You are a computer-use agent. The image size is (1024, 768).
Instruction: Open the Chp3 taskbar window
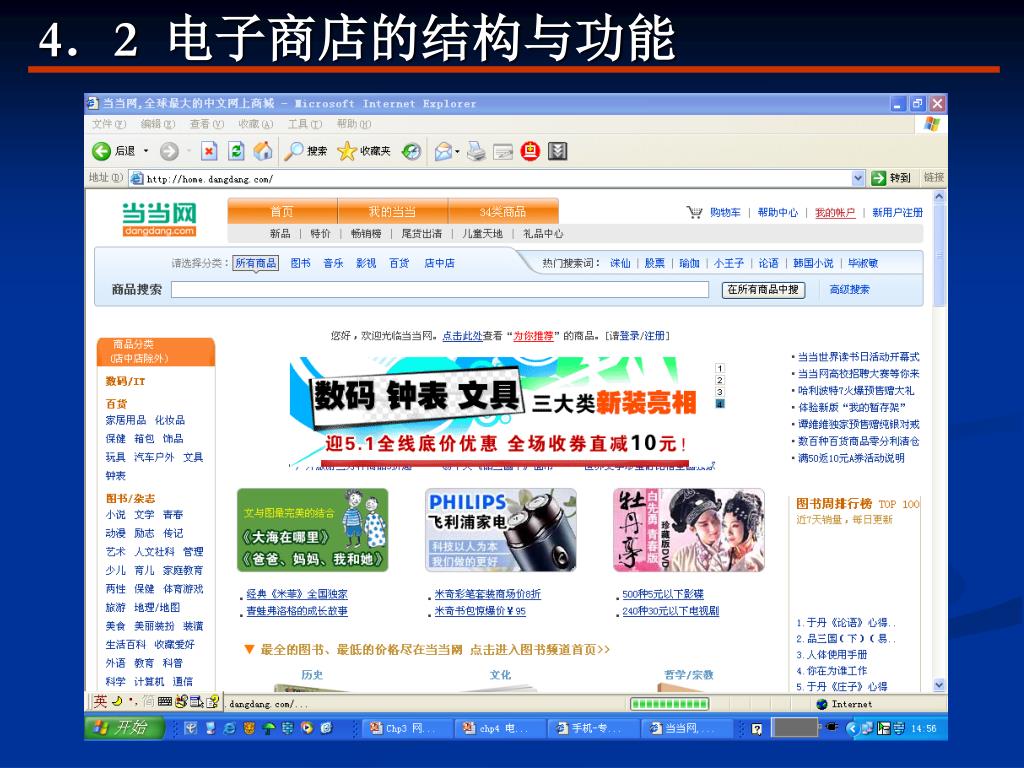pyautogui.click(x=407, y=728)
